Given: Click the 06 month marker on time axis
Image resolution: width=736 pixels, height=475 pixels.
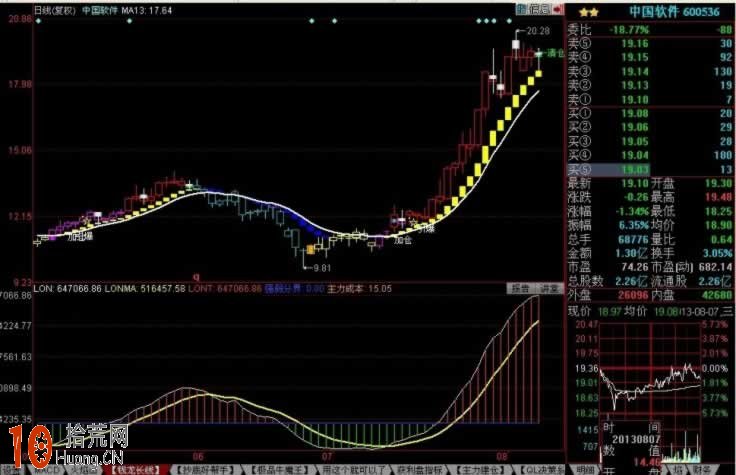Looking at the screenshot, I should pyautogui.click(x=198, y=456).
